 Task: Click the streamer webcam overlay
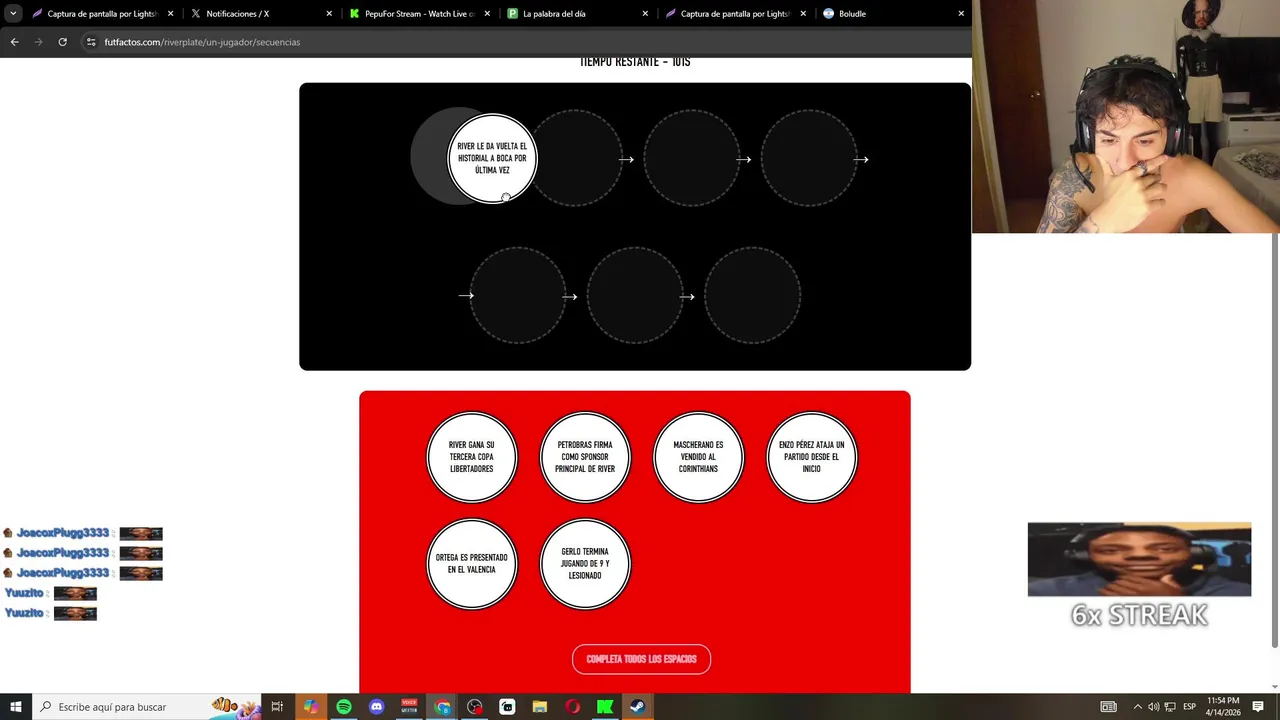(x=1126, y=117)
